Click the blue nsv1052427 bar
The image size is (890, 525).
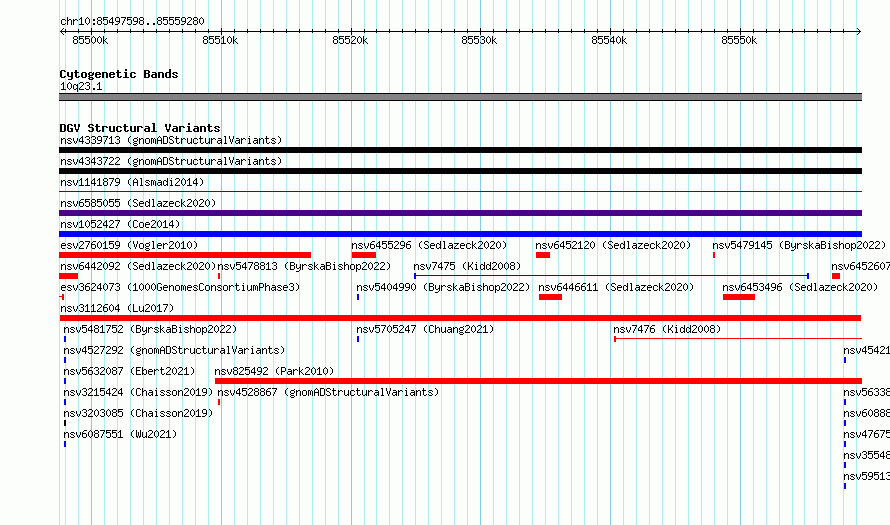tap(460, 234)
